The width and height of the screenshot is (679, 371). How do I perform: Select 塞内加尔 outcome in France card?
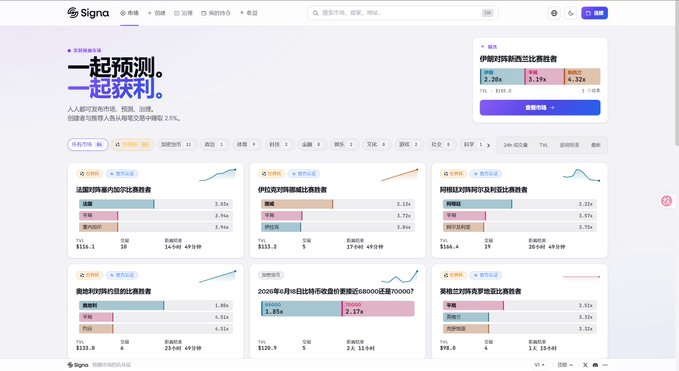pos(155,227)
